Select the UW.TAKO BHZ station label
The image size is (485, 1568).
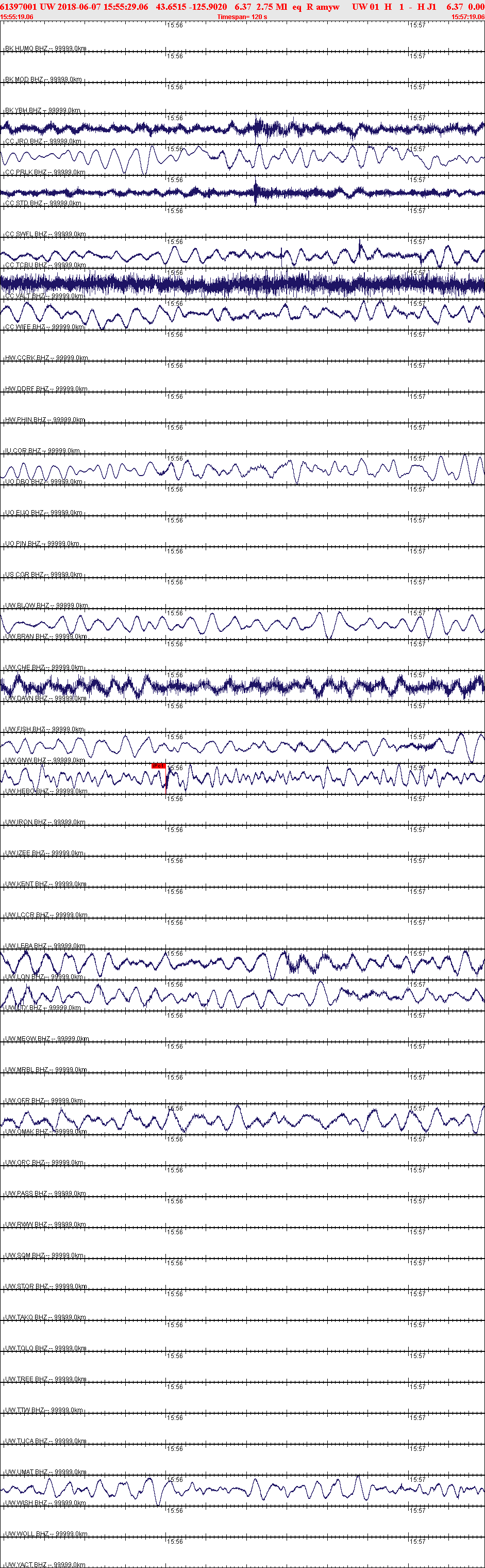pyautogui.click(x=45, y=1318)
